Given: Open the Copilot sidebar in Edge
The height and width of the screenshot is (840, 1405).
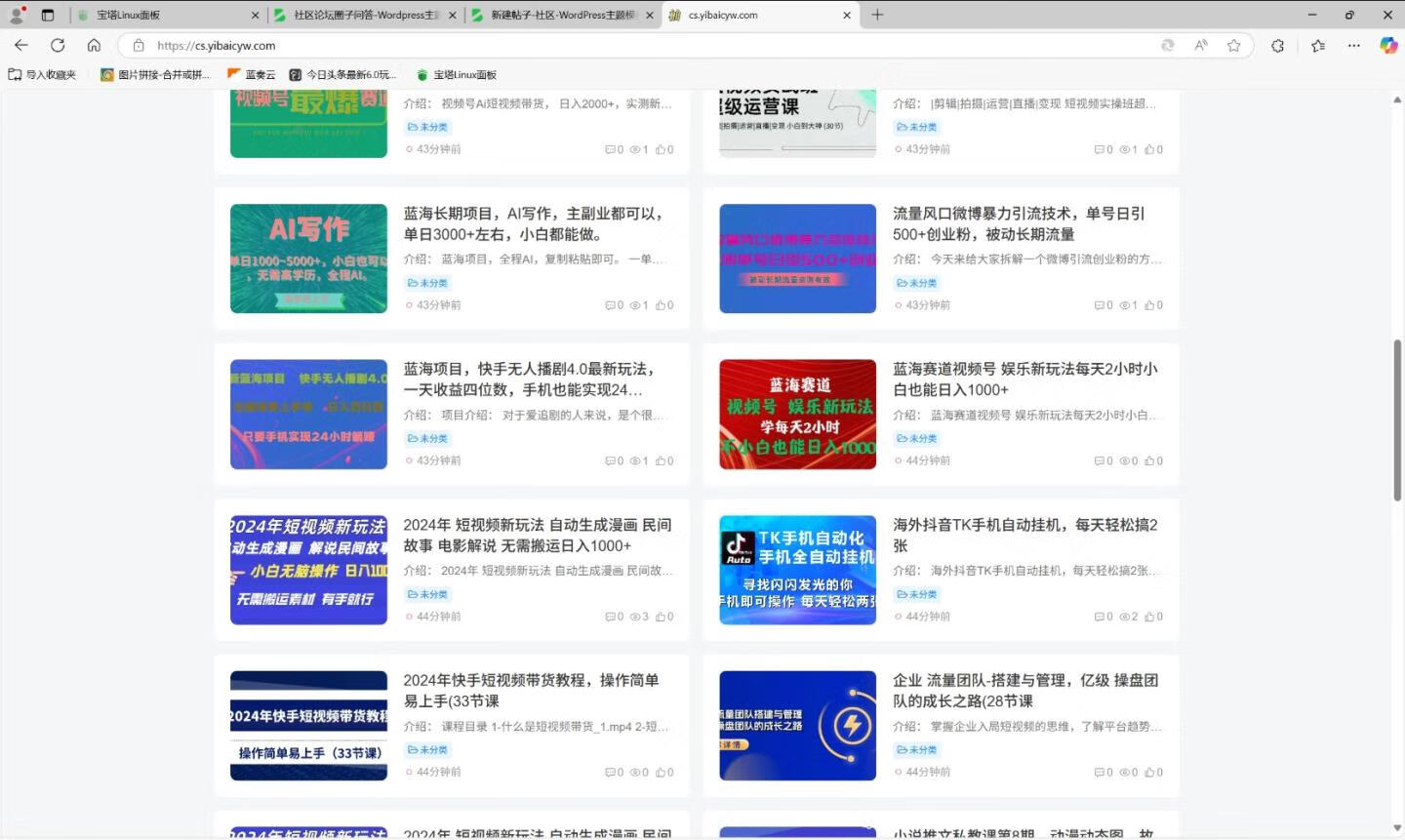Looking at the screenshot, I should 1387,45.
